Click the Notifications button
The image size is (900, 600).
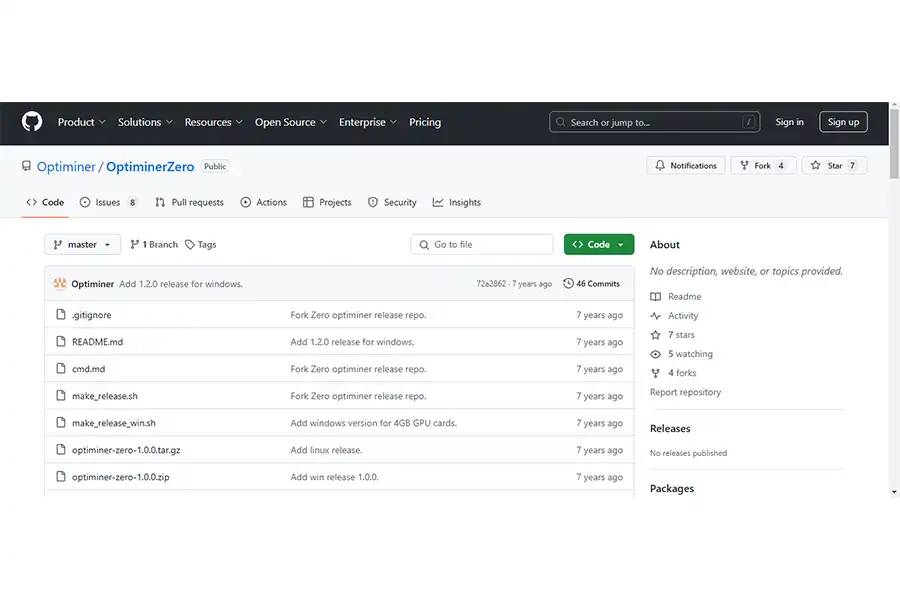pyautogui.click(x=686, y=165)
